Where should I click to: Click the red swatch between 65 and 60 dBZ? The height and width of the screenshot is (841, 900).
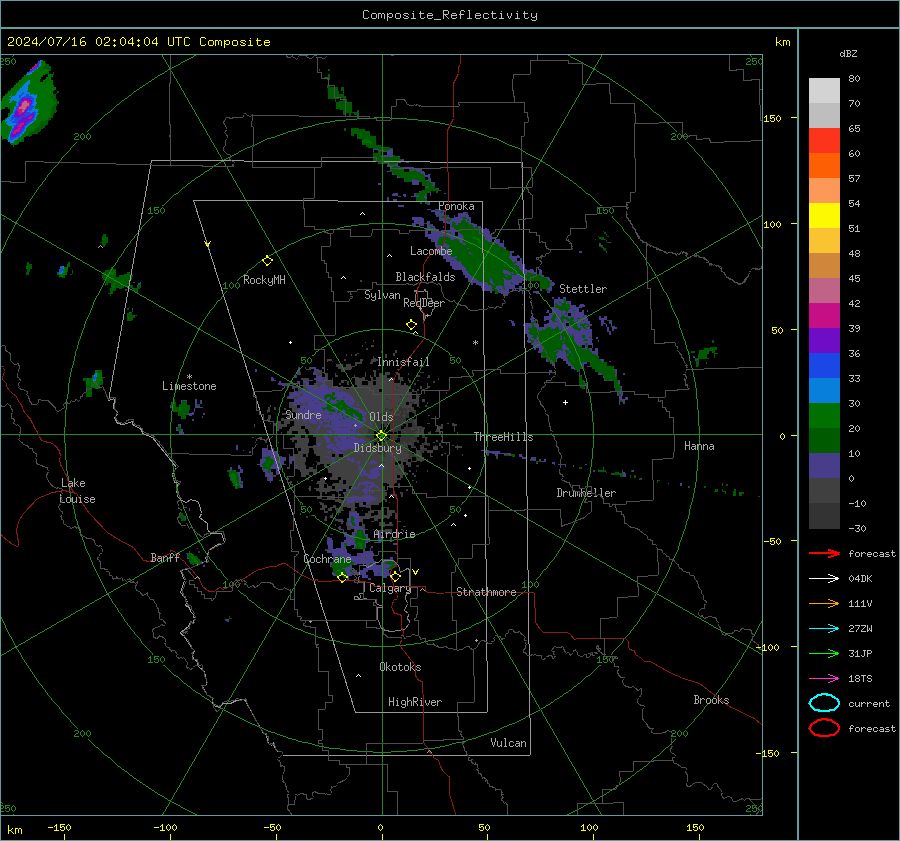824,141
